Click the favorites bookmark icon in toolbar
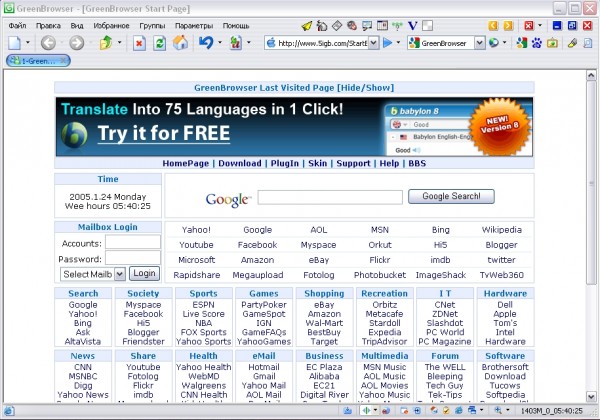The height and width of the screenshot is (420, 600). pos(236,43)
